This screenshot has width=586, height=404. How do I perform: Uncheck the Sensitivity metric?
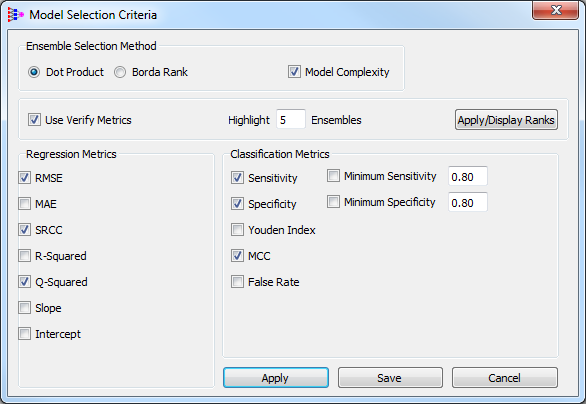[x=237, y=178]
